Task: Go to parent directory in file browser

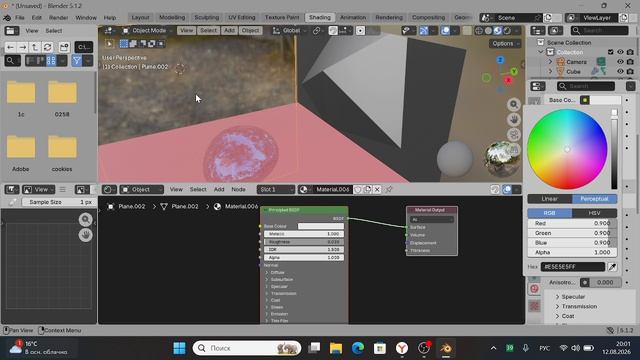Action: pyautogui.click(x=35, y=47)
